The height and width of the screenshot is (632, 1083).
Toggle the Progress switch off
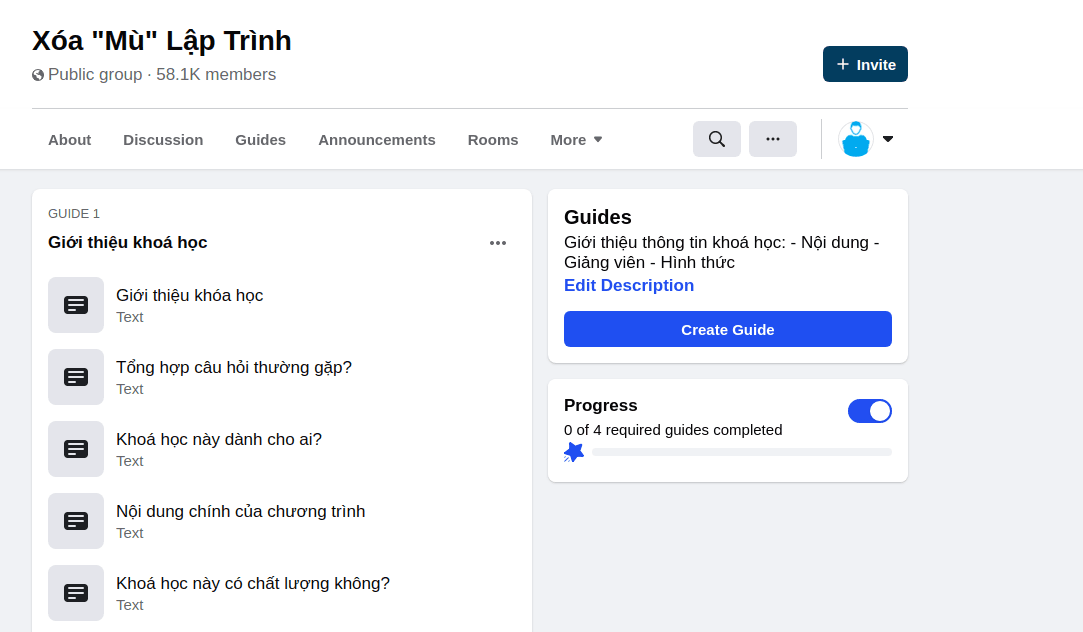869,411
